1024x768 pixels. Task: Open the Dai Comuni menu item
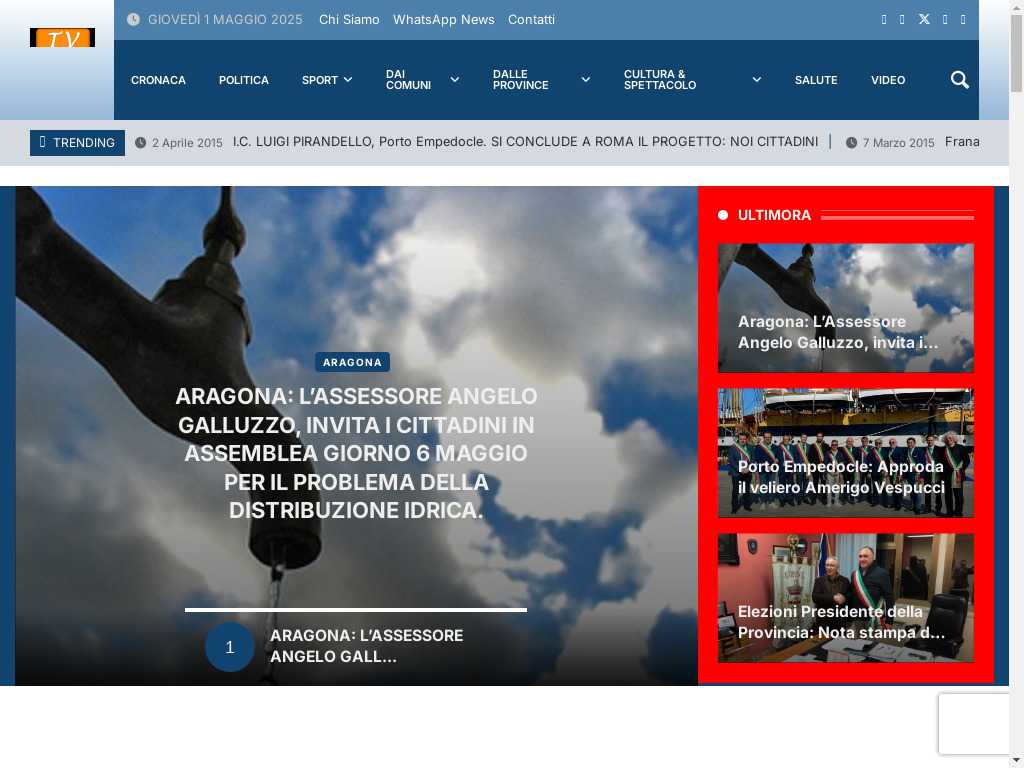408,80
